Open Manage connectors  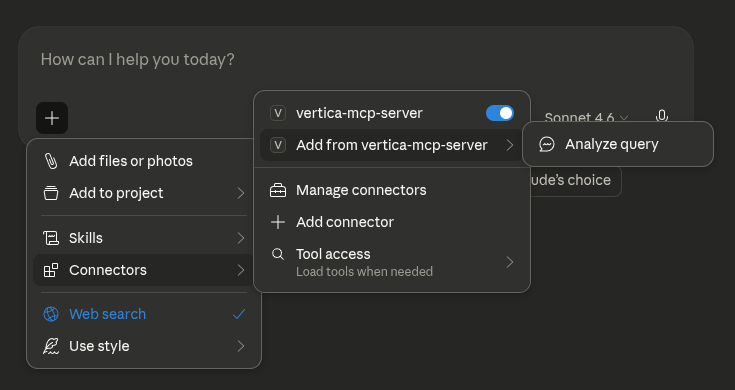pyautogui.click(x=392, y=190)
